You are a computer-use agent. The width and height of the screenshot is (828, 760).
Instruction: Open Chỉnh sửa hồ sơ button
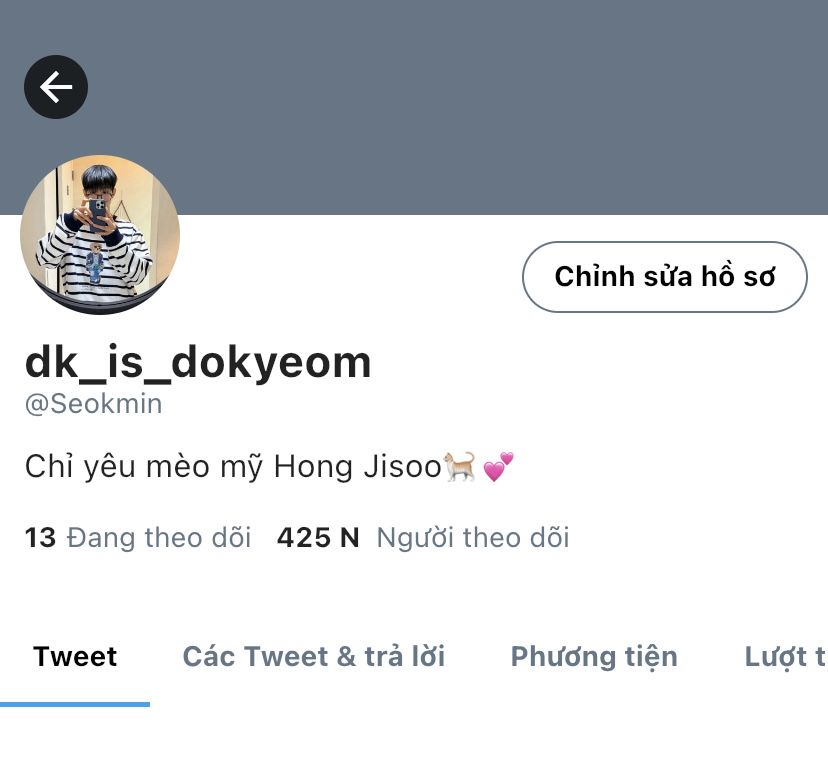point(665,277)
